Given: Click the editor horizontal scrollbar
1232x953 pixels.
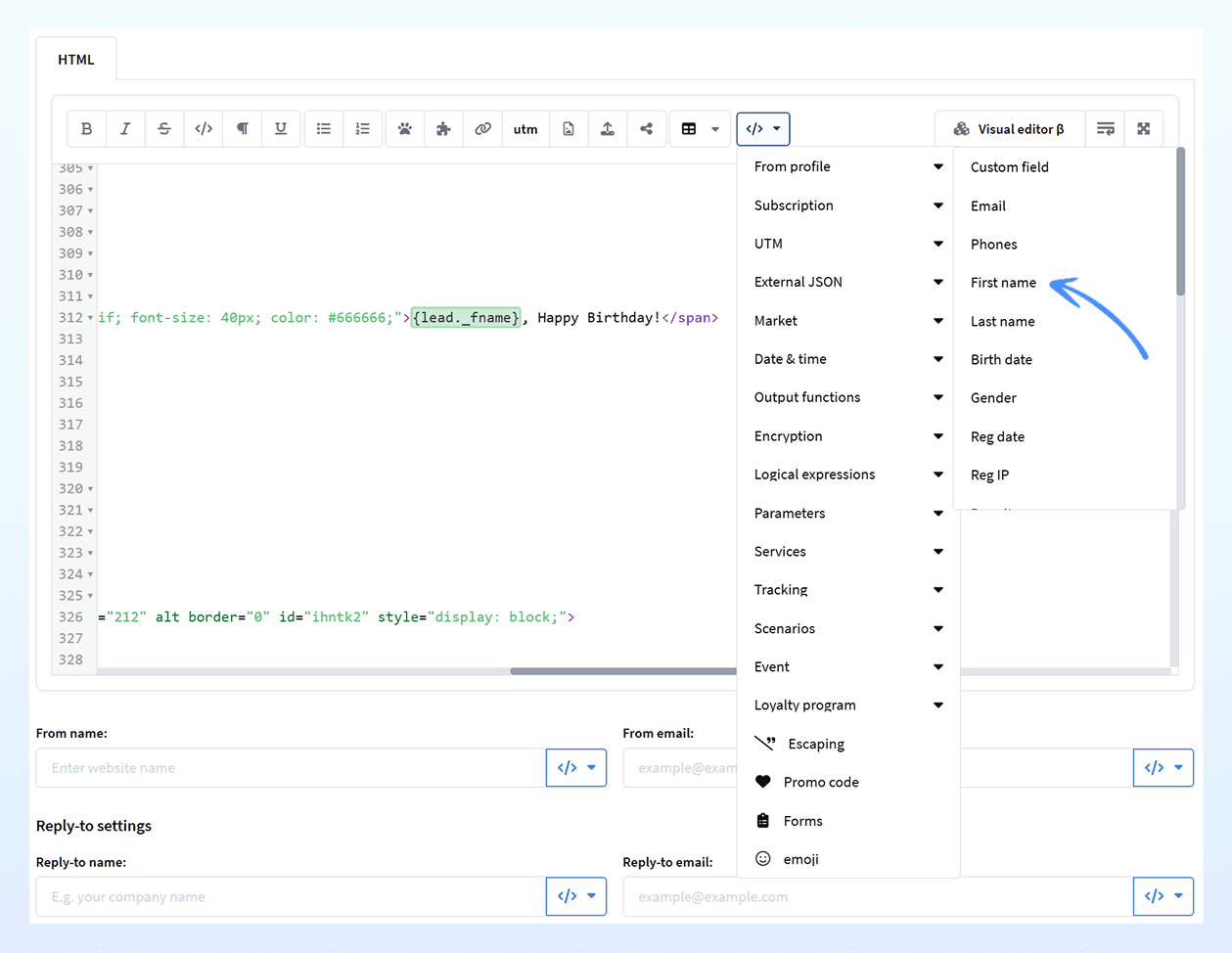Looking at the screenshot, I should coord(623,671).
